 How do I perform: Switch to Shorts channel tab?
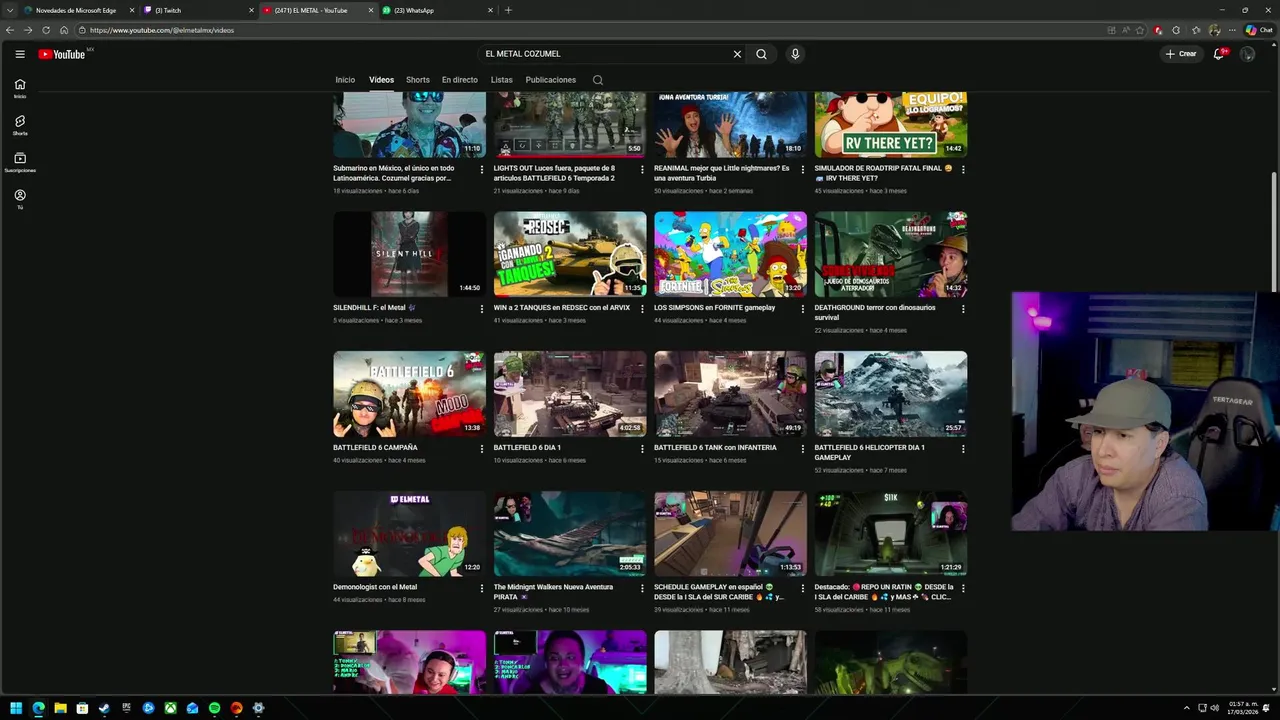(x=418, y=80)
